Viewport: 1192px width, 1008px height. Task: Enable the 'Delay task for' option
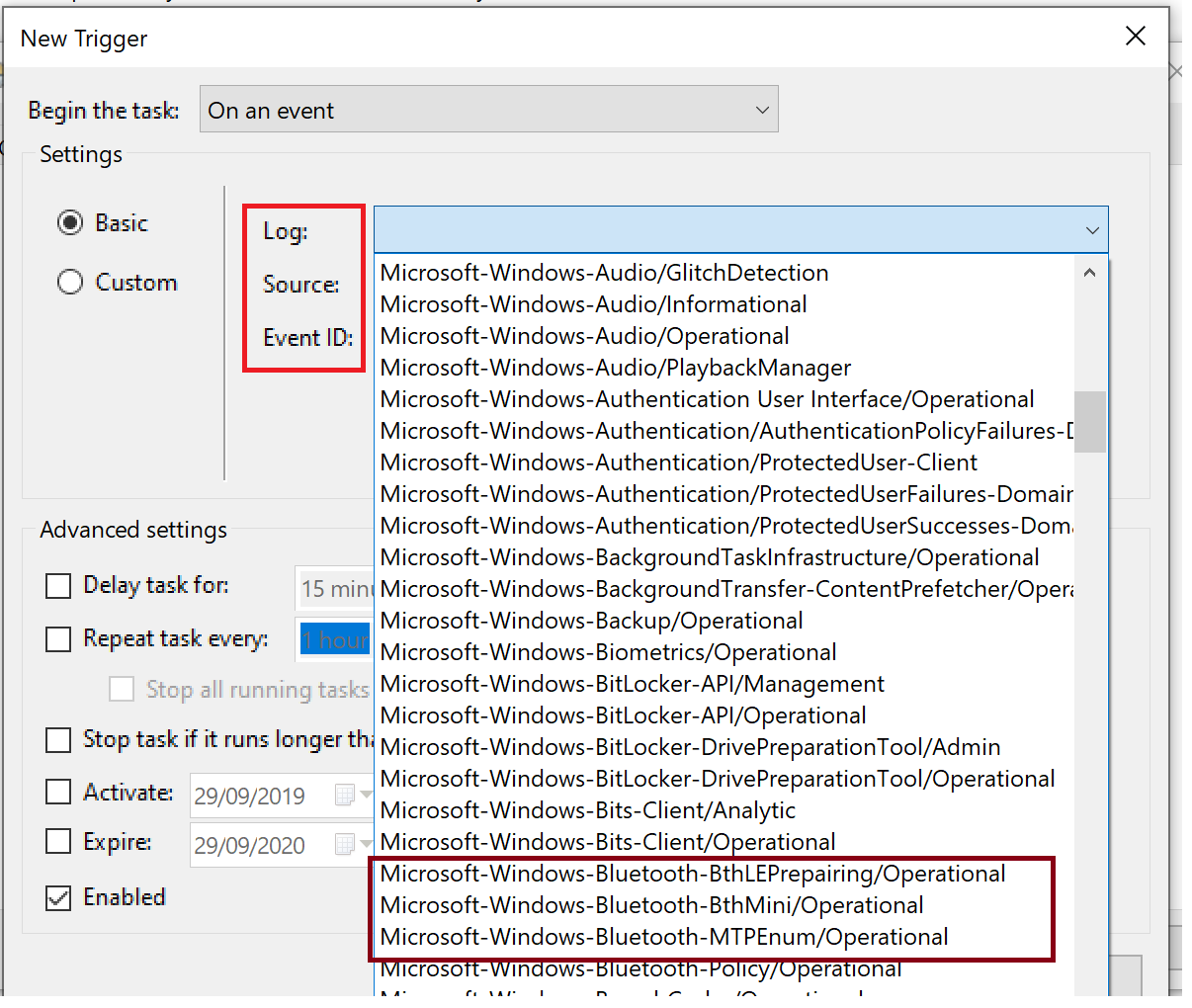pos(57,585)
